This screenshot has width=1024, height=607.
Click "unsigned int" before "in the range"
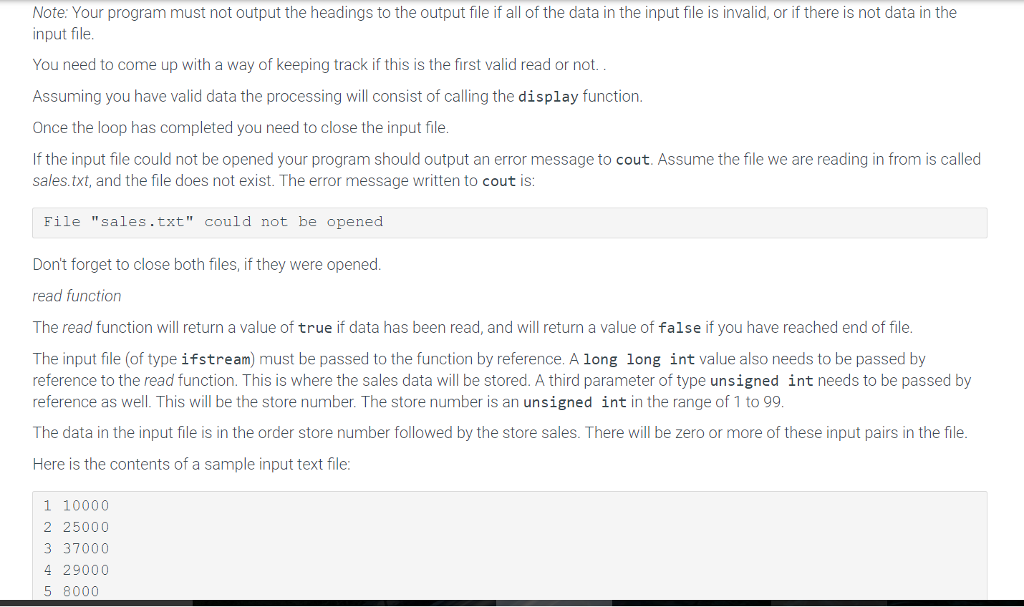[572, 402]
